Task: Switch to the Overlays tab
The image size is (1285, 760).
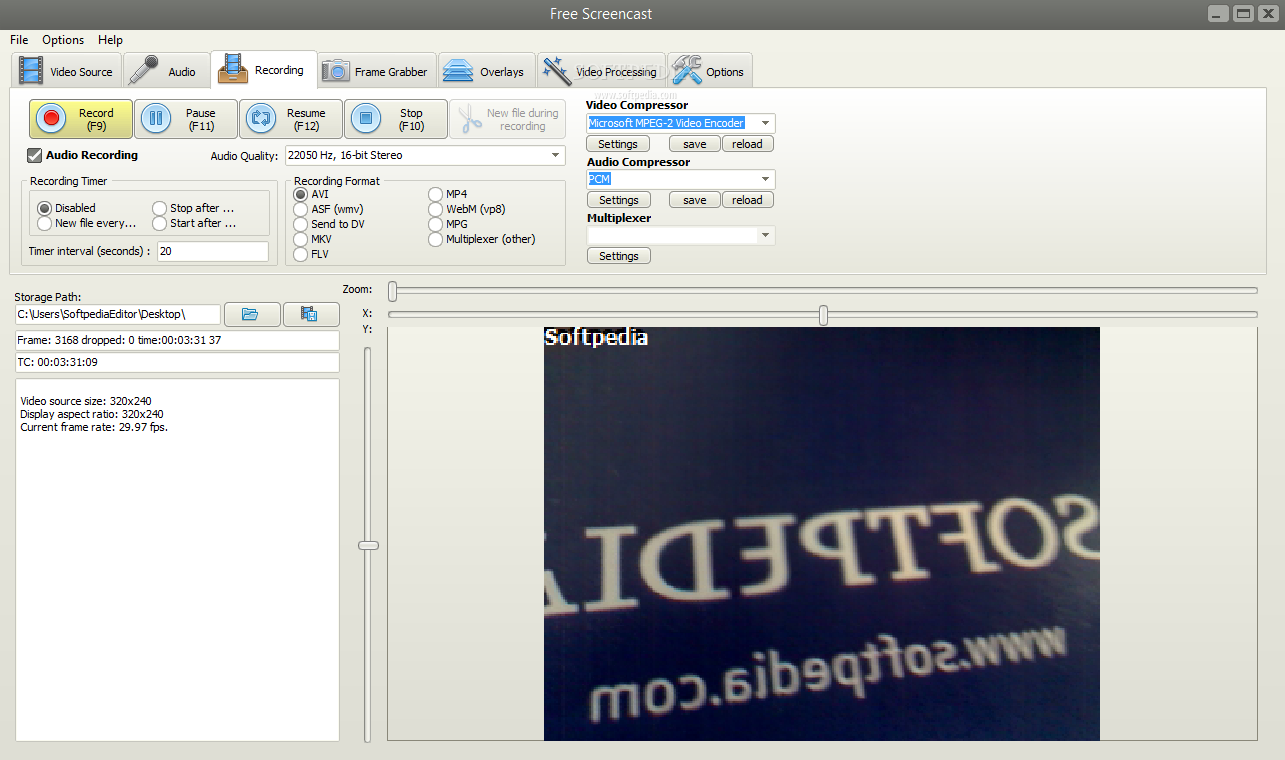Action: pos(486,71)
